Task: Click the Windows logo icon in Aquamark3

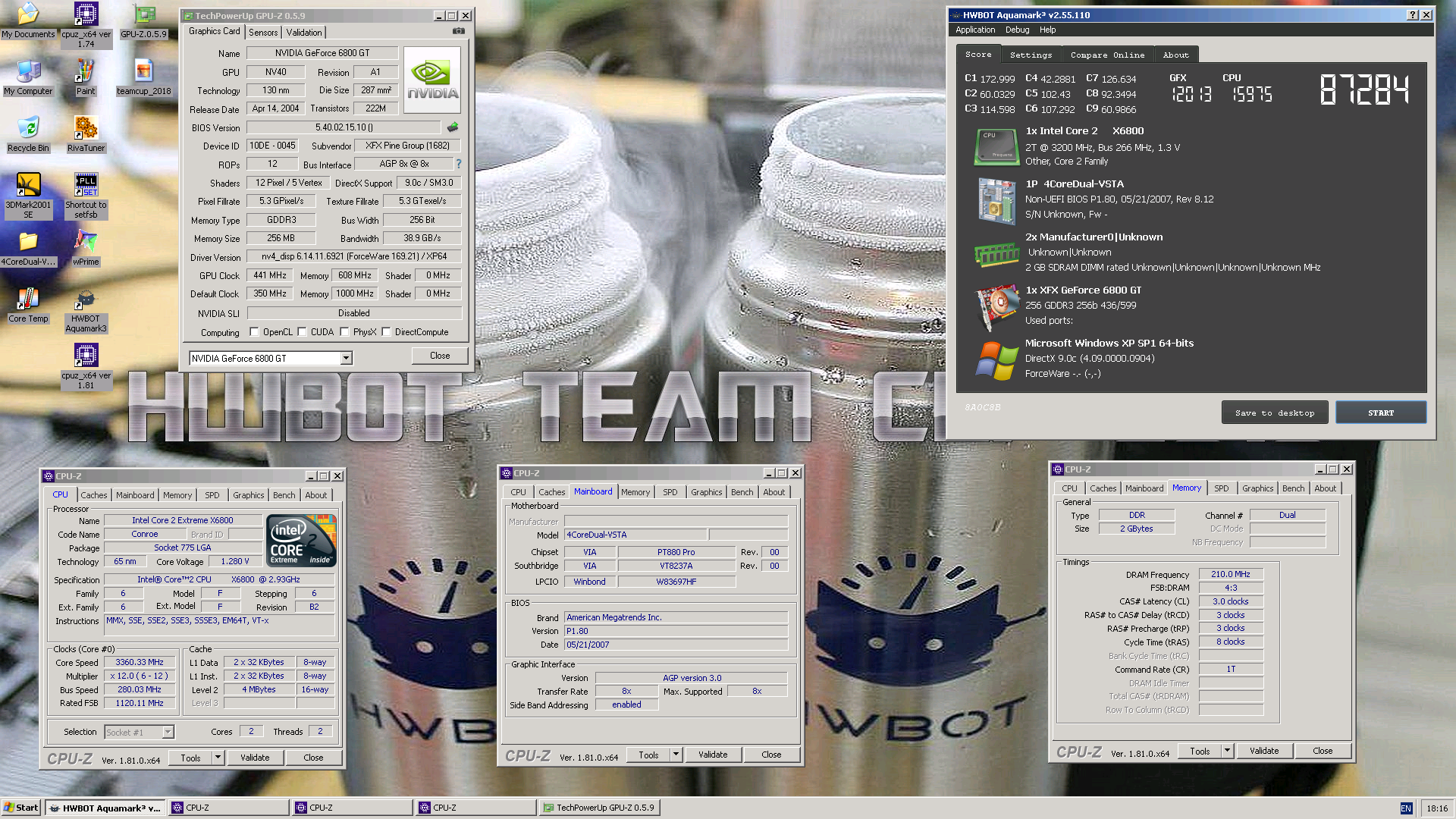Action: click(996, 360)
